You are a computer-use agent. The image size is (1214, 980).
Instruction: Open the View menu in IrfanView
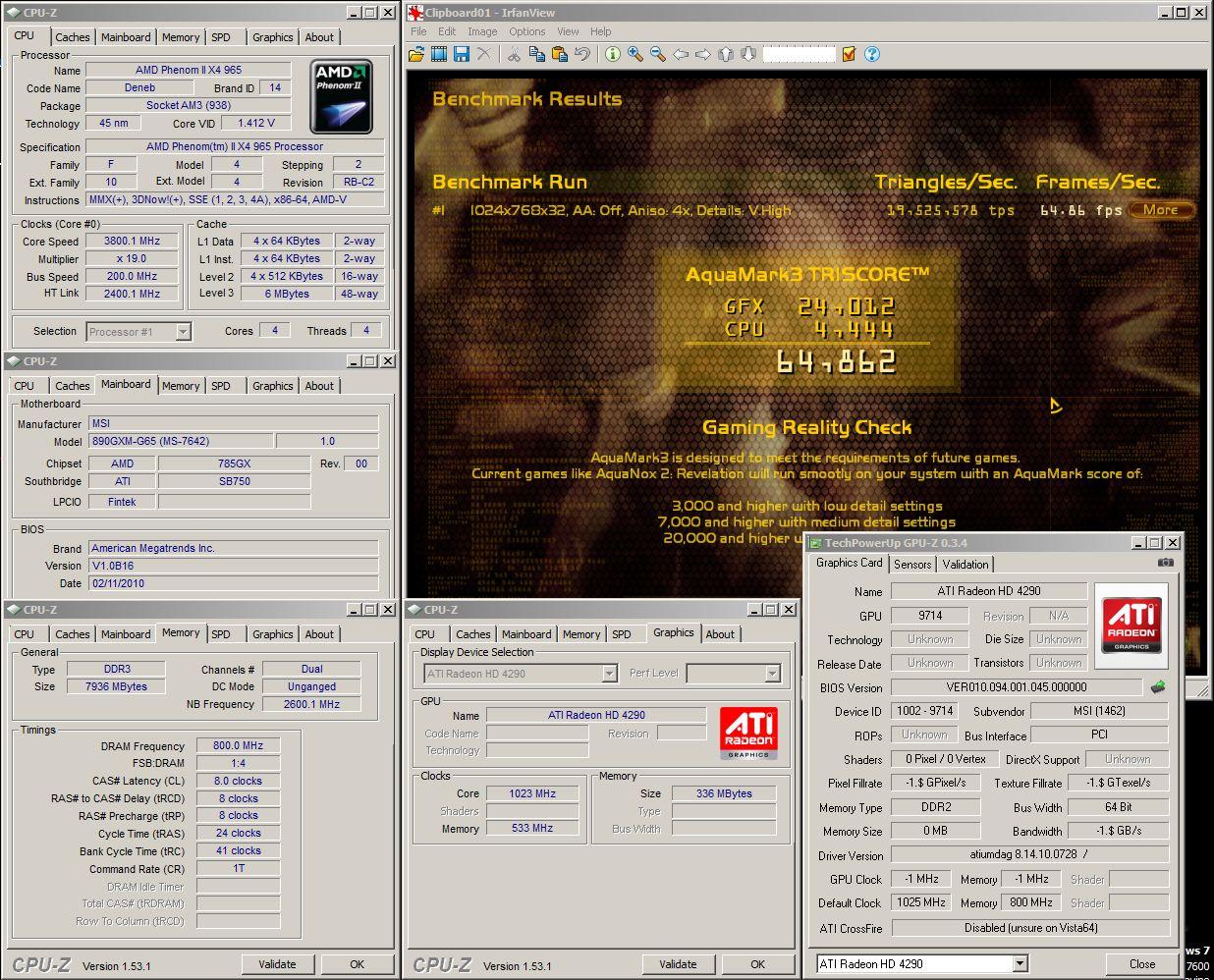[x=568, y=31]
